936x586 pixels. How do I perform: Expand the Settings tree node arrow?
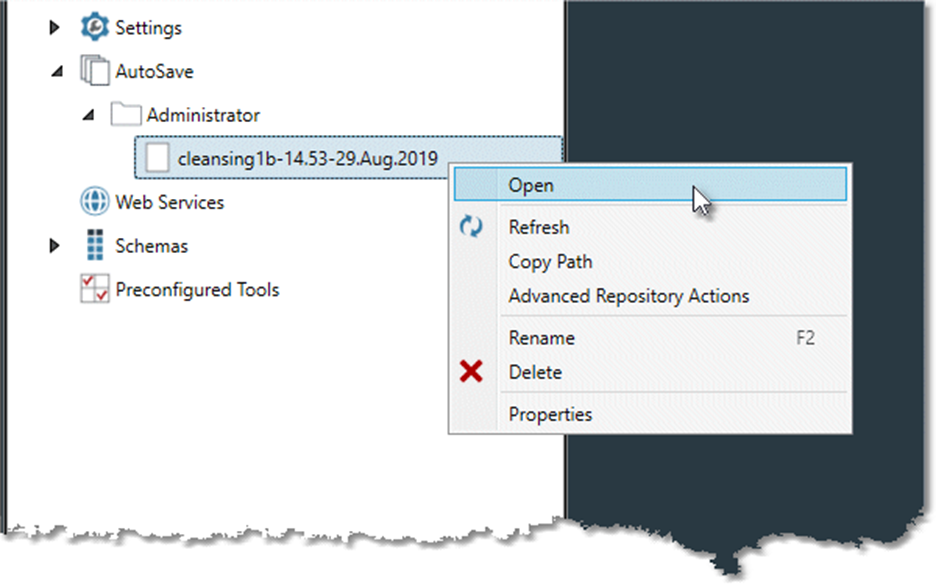click(x=55, y=28)
